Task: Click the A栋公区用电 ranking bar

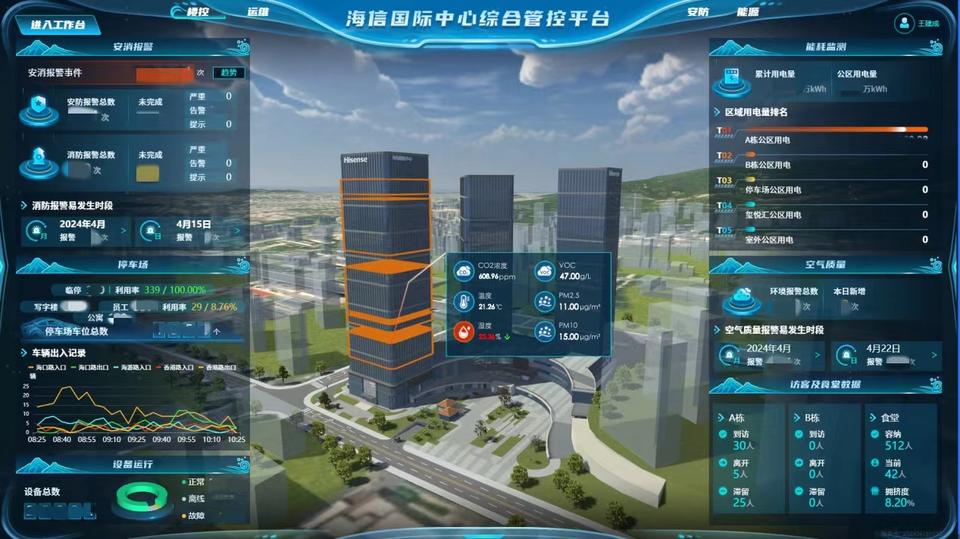Action: 822,130
